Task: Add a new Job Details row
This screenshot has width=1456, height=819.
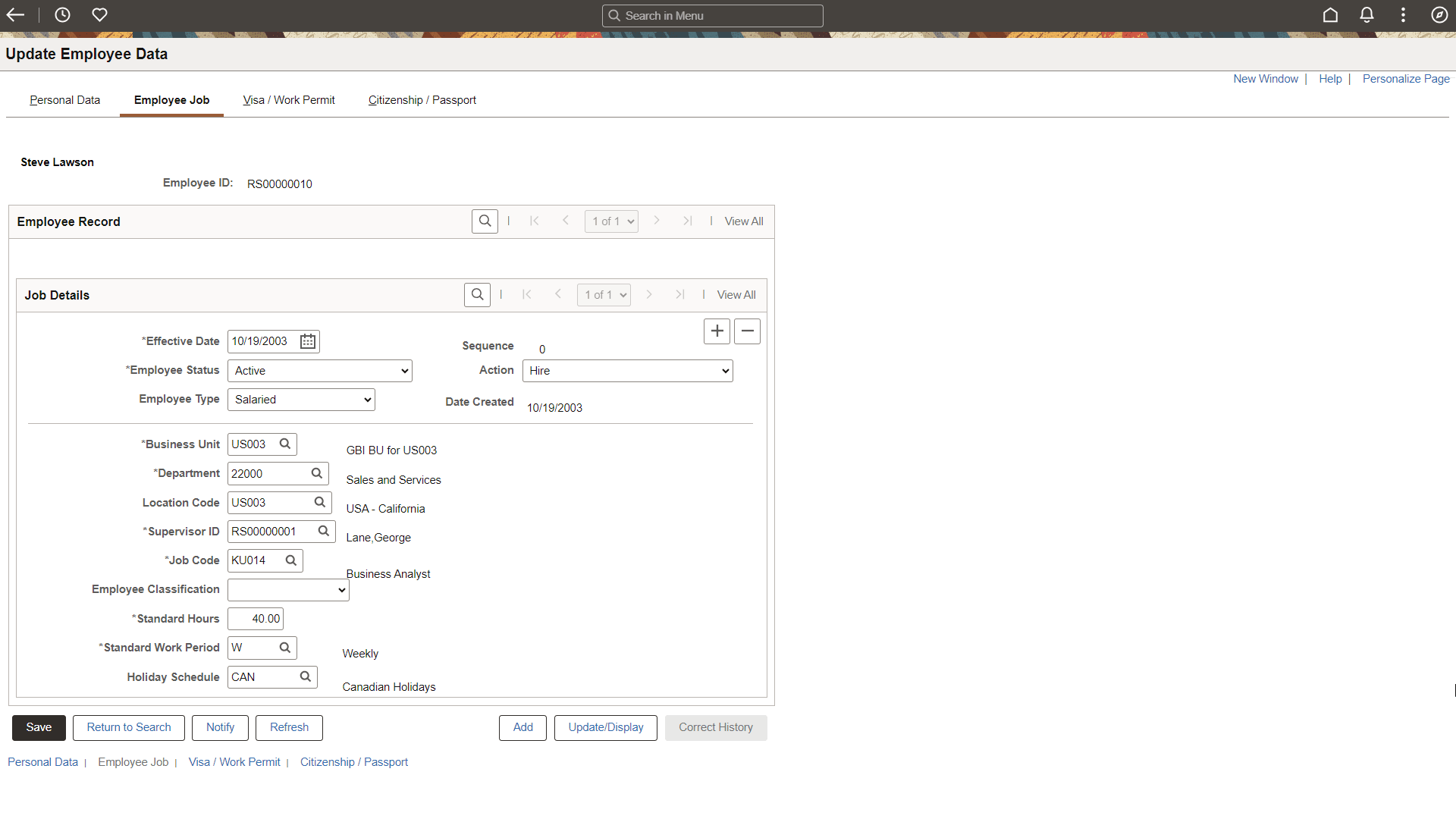Action: click(717, 331)
